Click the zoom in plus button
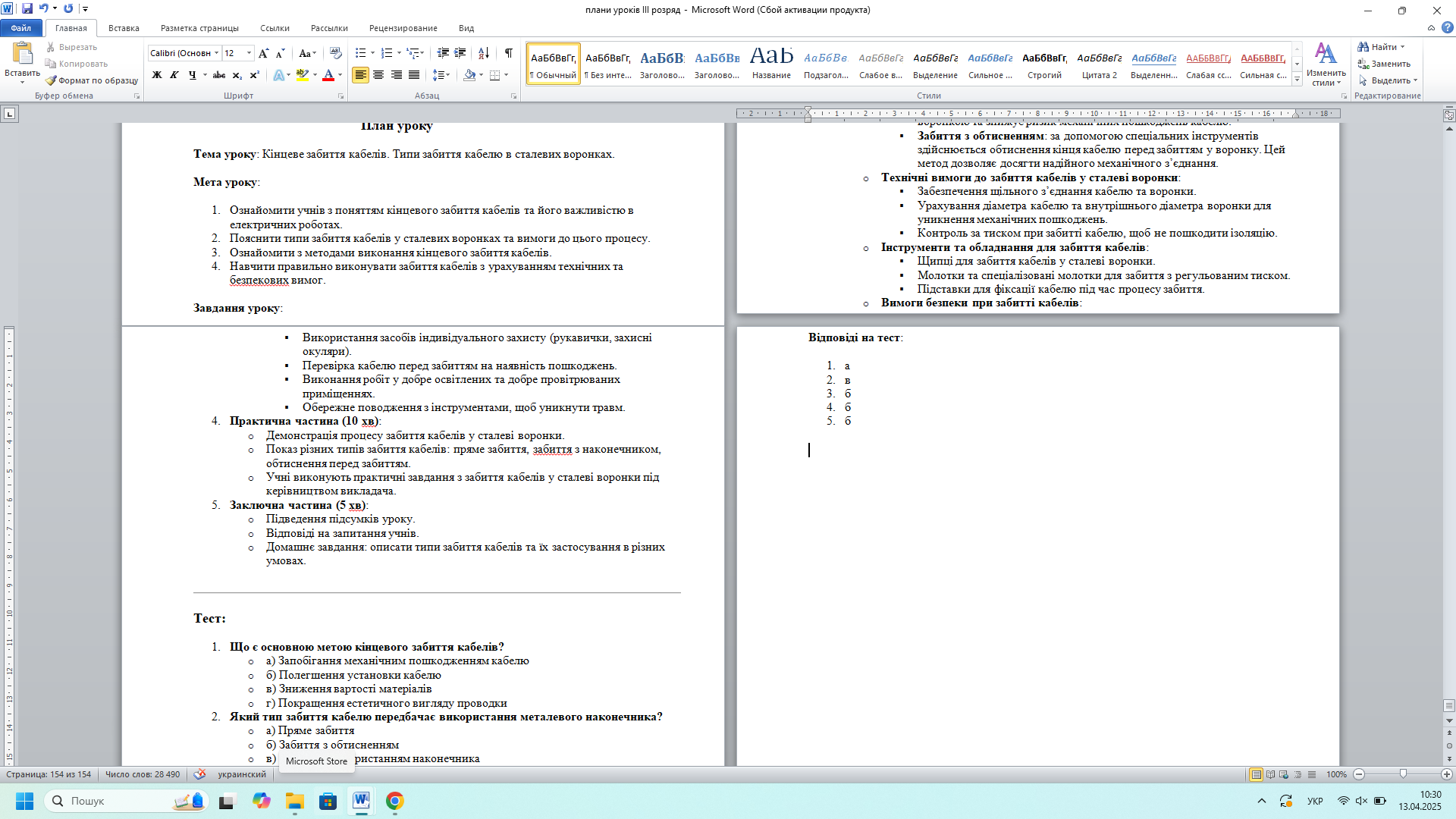The height and width of the screenshot is (819, 1456). tap(1446, 774)
